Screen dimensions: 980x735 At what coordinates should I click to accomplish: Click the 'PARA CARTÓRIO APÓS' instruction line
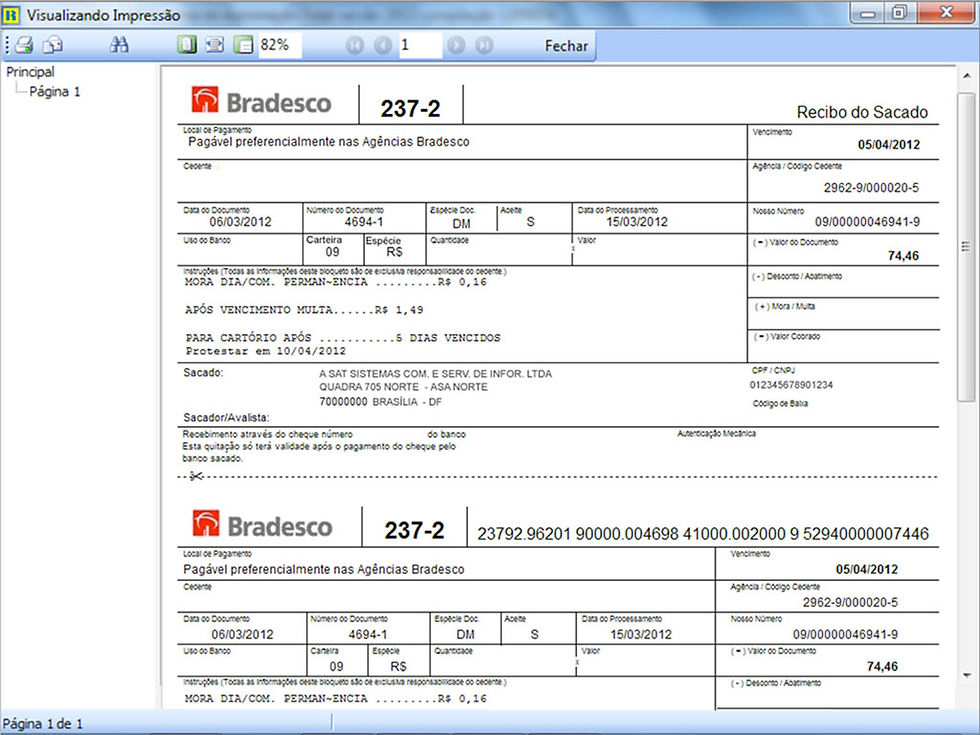pyautogui.click(x=343, y=338)
